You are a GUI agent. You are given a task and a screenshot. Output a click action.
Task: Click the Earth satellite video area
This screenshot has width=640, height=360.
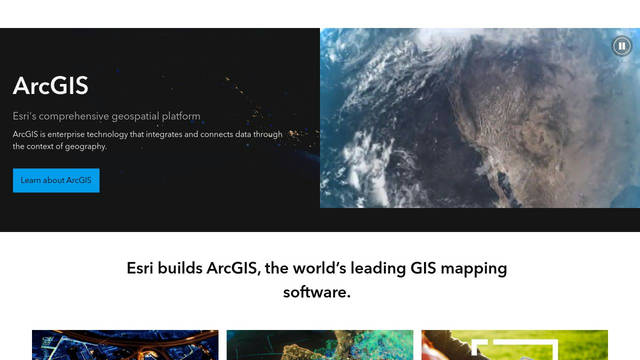(x=480, y=118)
